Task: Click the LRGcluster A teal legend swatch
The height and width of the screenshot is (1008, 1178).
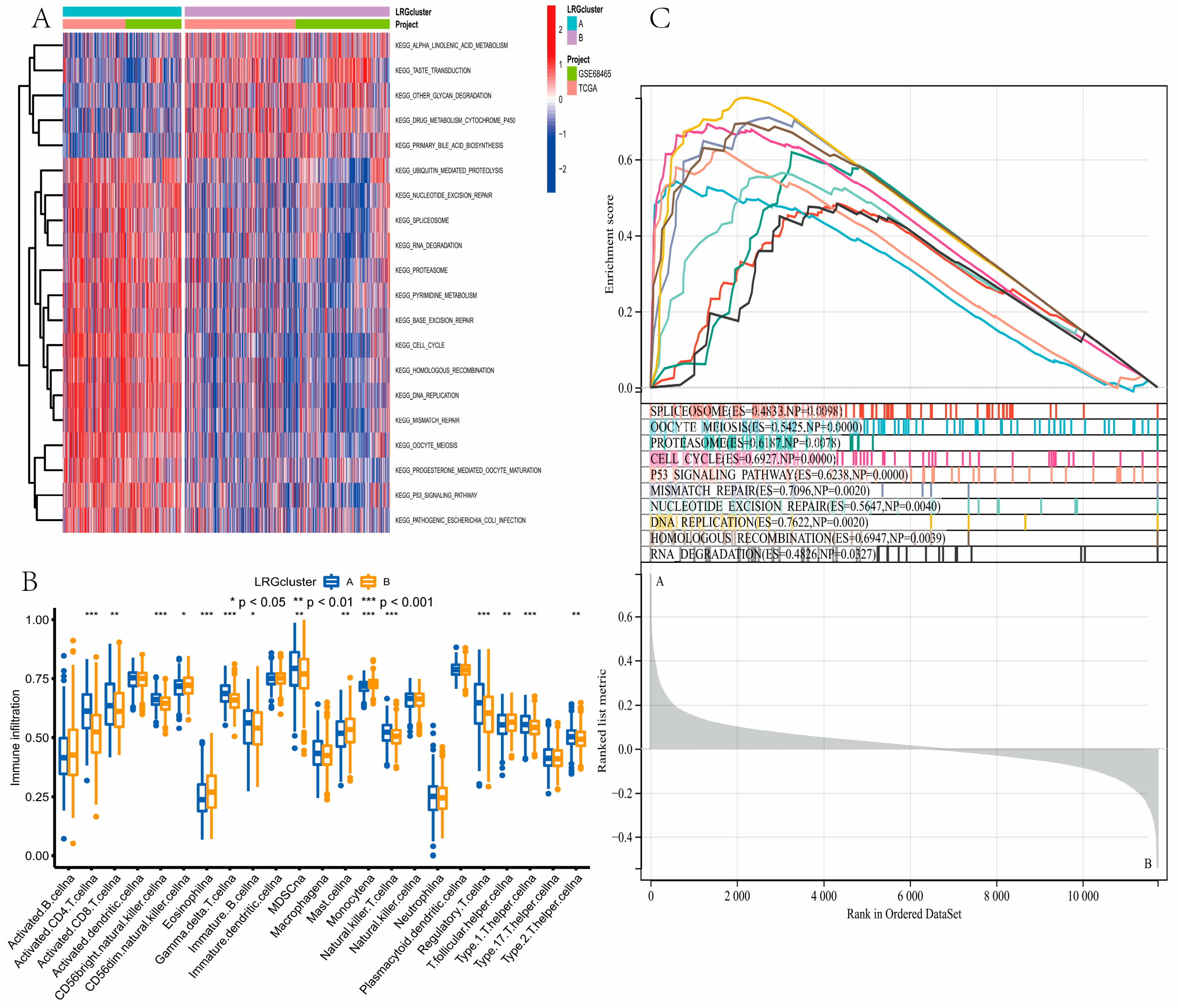Action: (x=572, y=23)
